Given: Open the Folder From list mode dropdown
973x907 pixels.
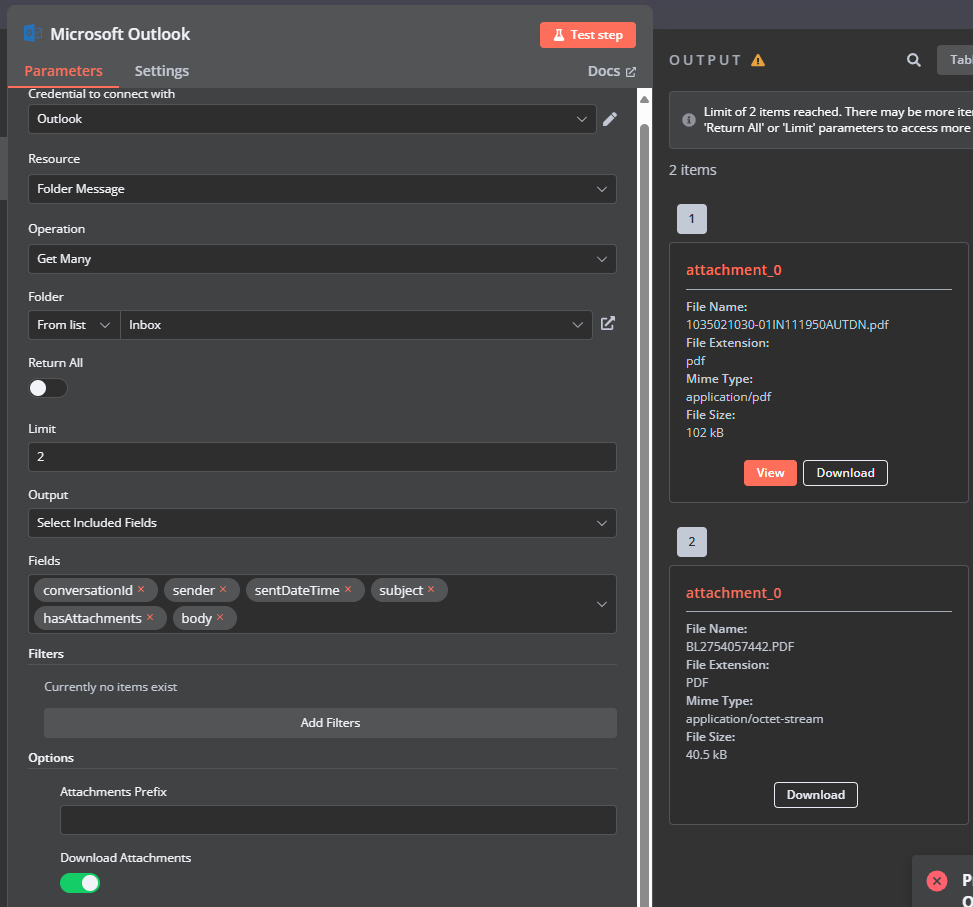Looking at the screenshot, I should pos(74,325).
